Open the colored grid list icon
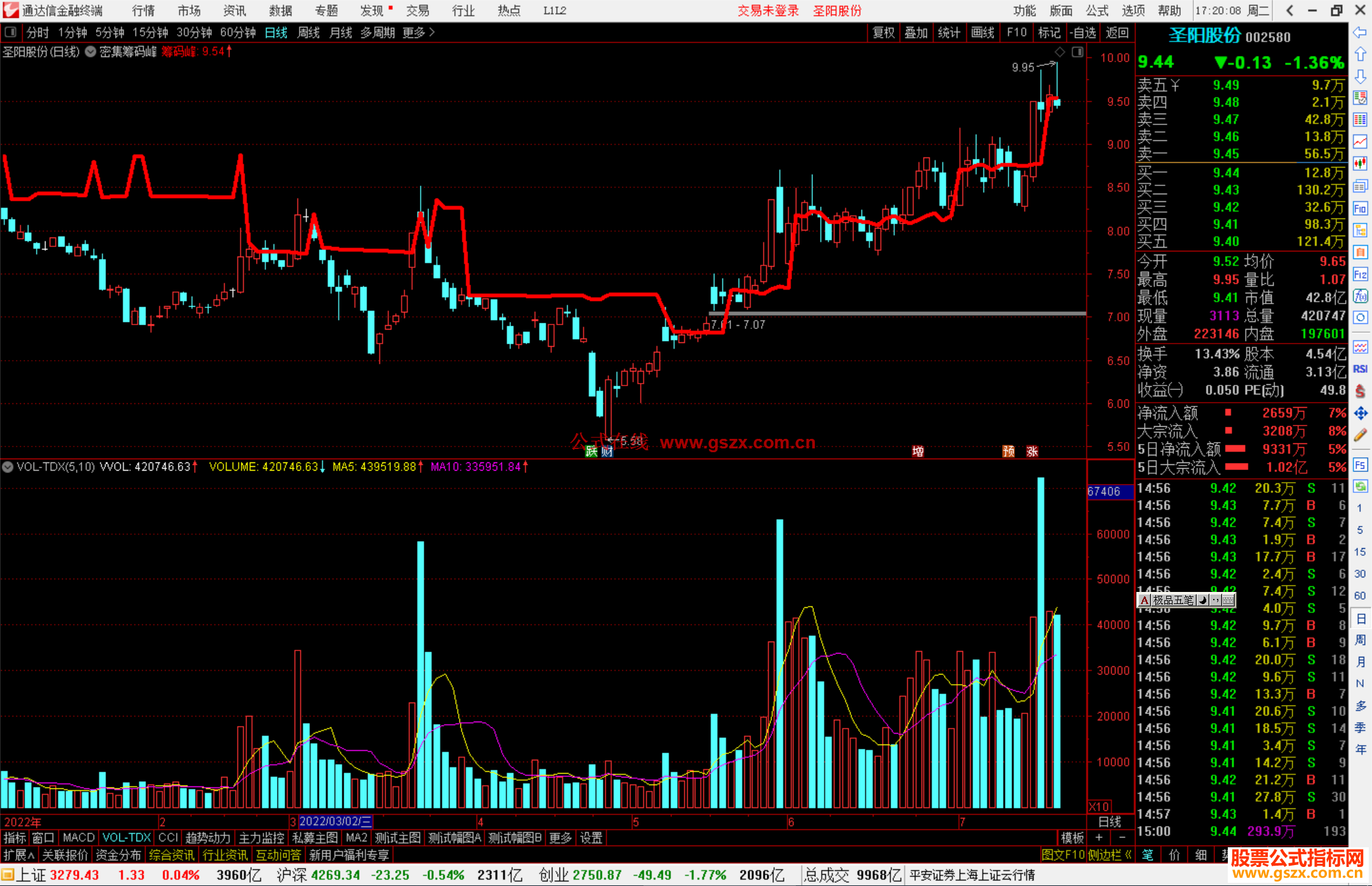The height and width of the screenshot is (886, 1372). click(x=1360, y=120)
